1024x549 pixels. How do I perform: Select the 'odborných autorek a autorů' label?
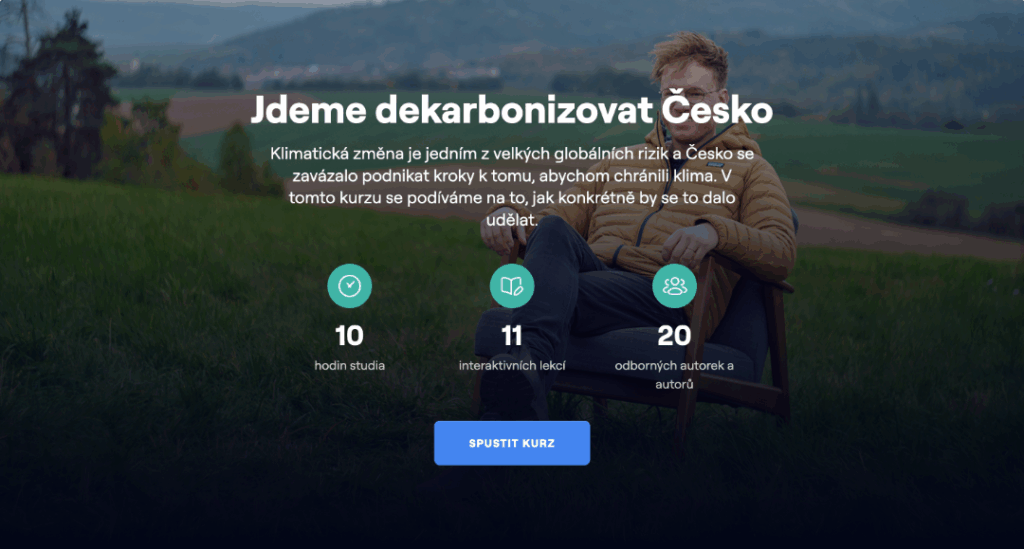[674, 375]
